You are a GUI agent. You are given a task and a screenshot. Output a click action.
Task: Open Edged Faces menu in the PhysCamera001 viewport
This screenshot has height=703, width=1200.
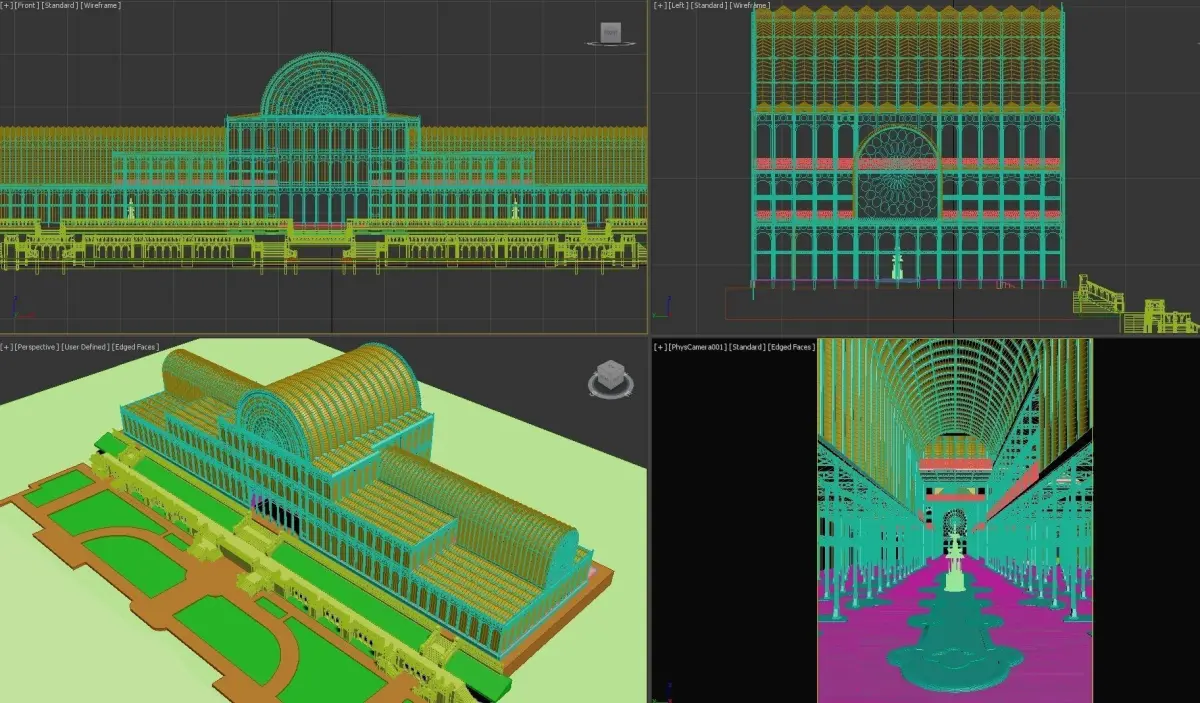coord(791,347)
